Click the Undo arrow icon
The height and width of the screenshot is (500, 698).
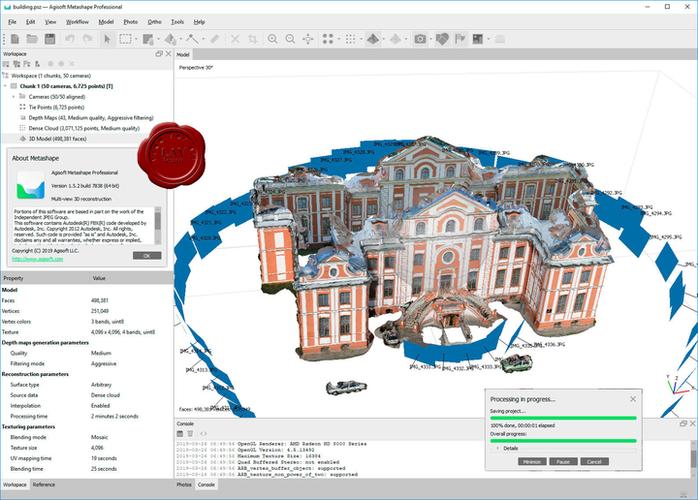point(69,39)
